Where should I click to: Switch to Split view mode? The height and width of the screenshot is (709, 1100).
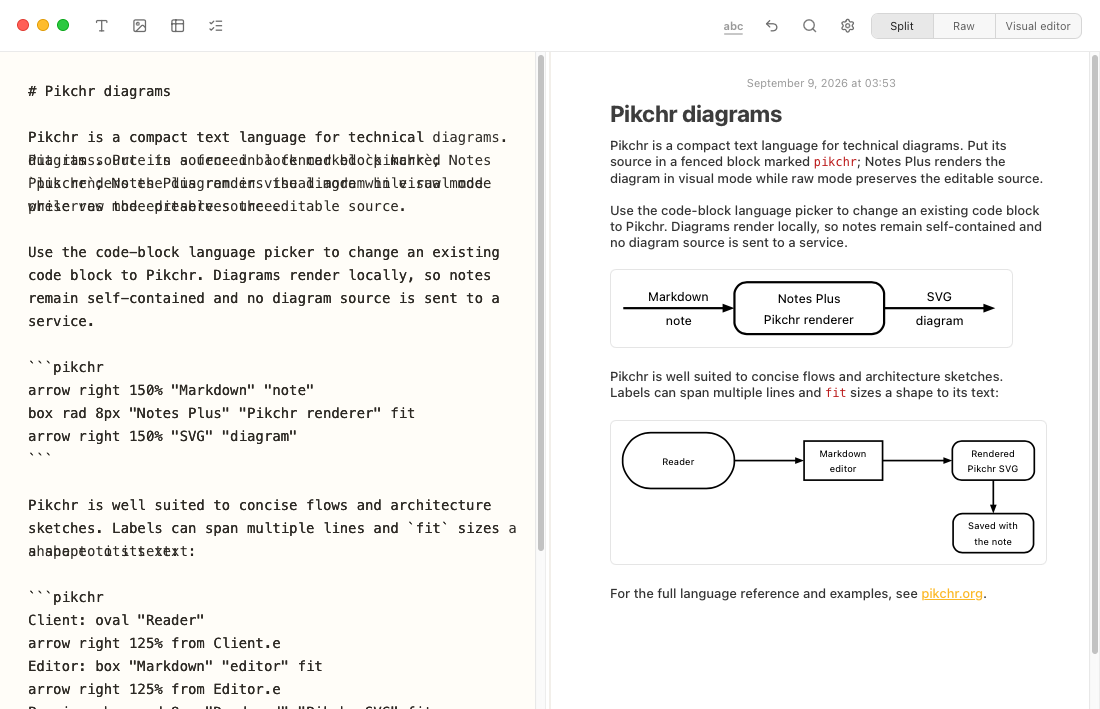(x=902, y=26)
